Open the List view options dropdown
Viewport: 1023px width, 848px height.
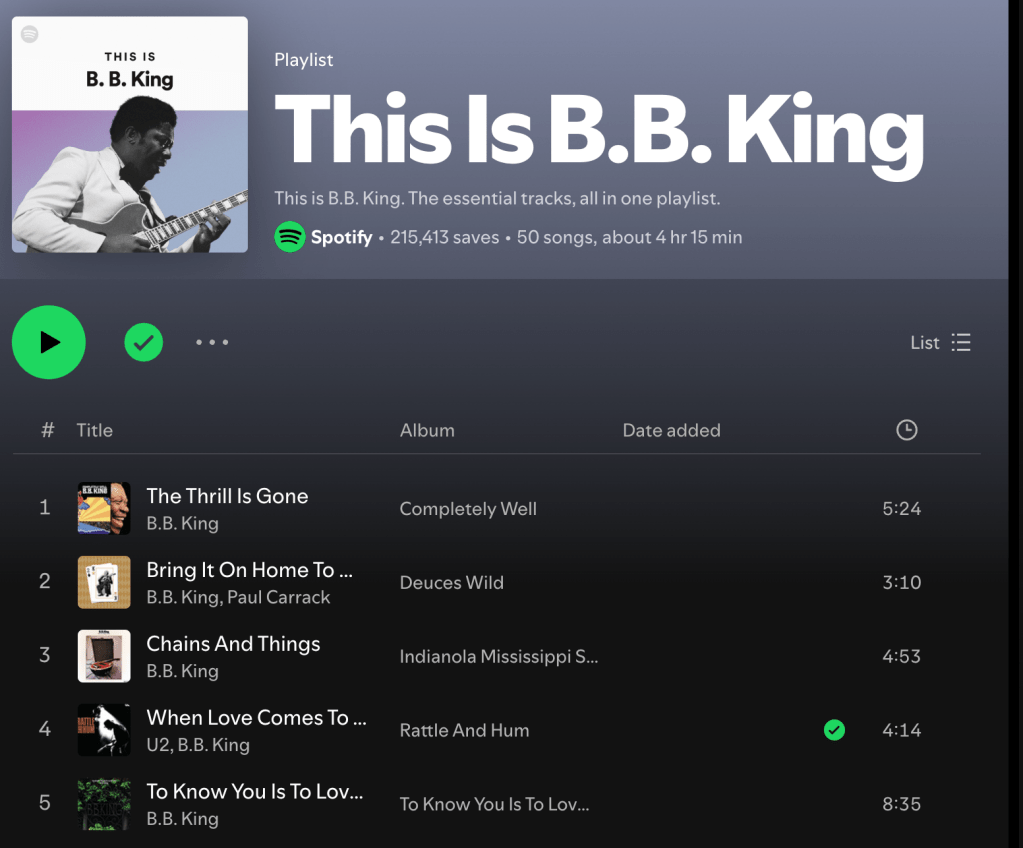pos(940,342)
